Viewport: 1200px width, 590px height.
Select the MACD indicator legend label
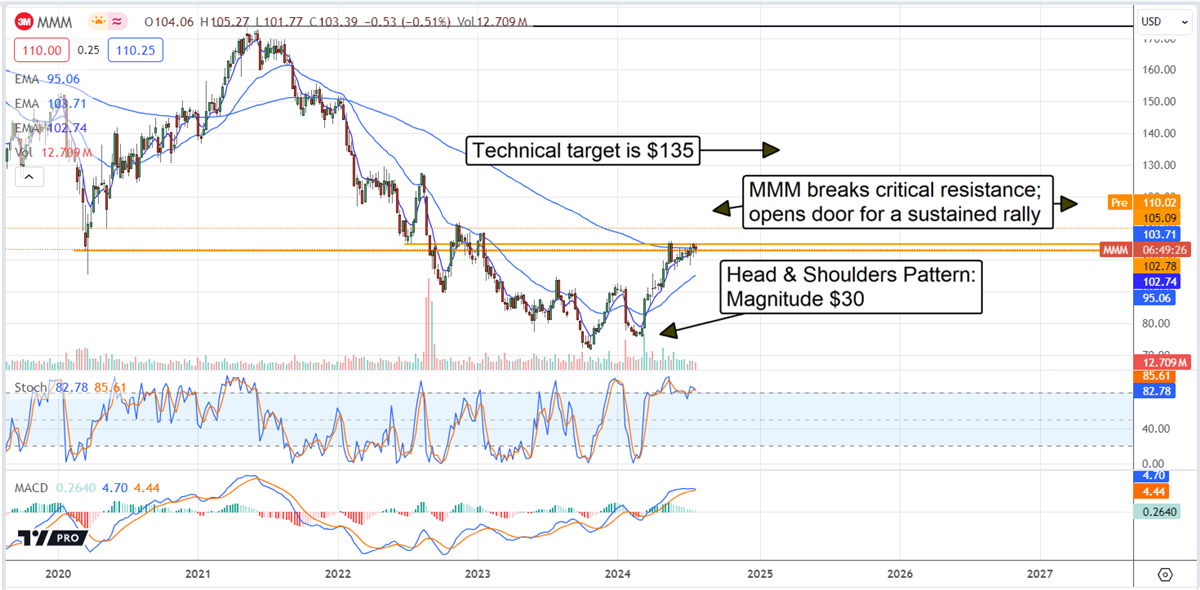33,489
